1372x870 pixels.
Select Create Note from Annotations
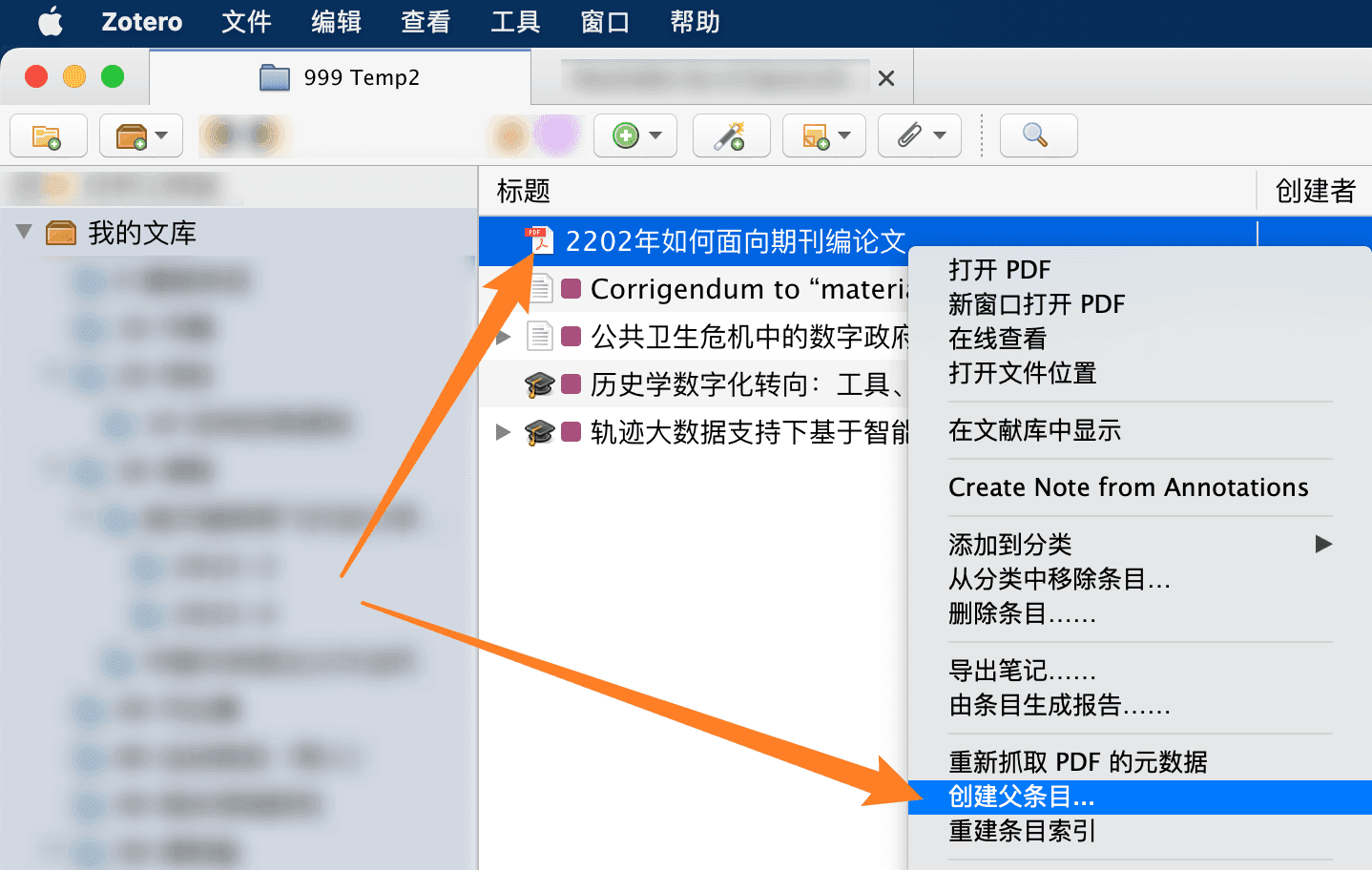point(1128,487)
